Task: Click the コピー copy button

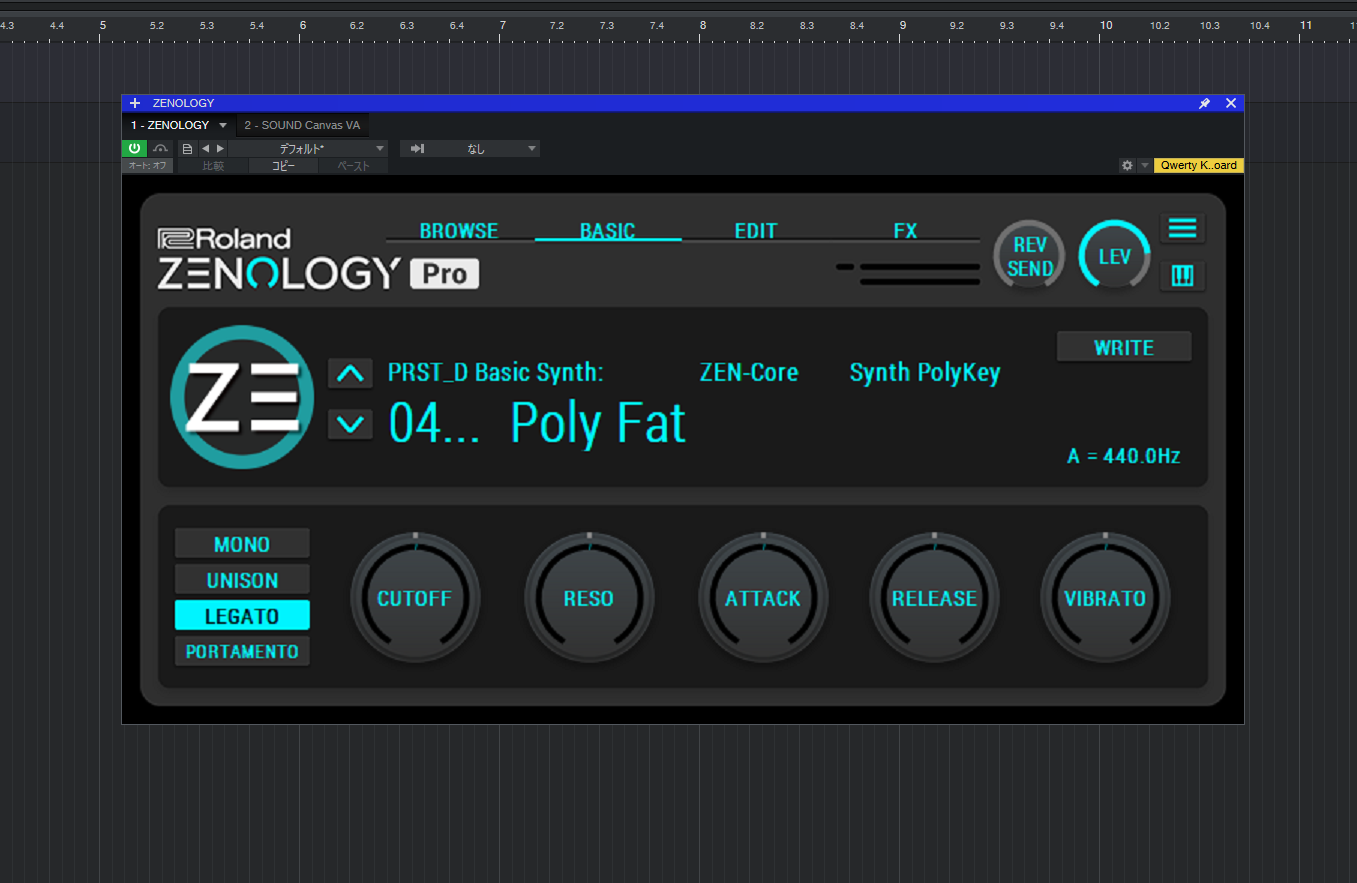Action: 283,166
